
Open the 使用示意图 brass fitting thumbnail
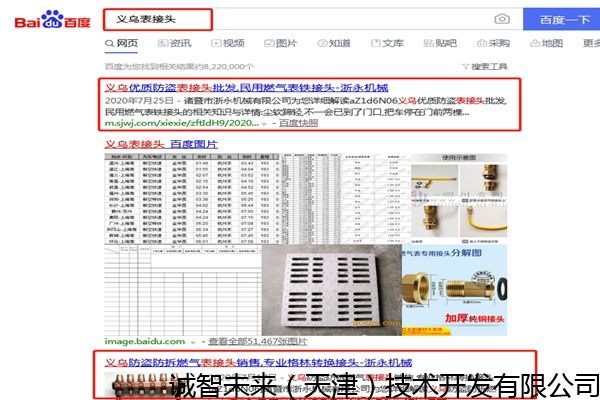(459, 199)
